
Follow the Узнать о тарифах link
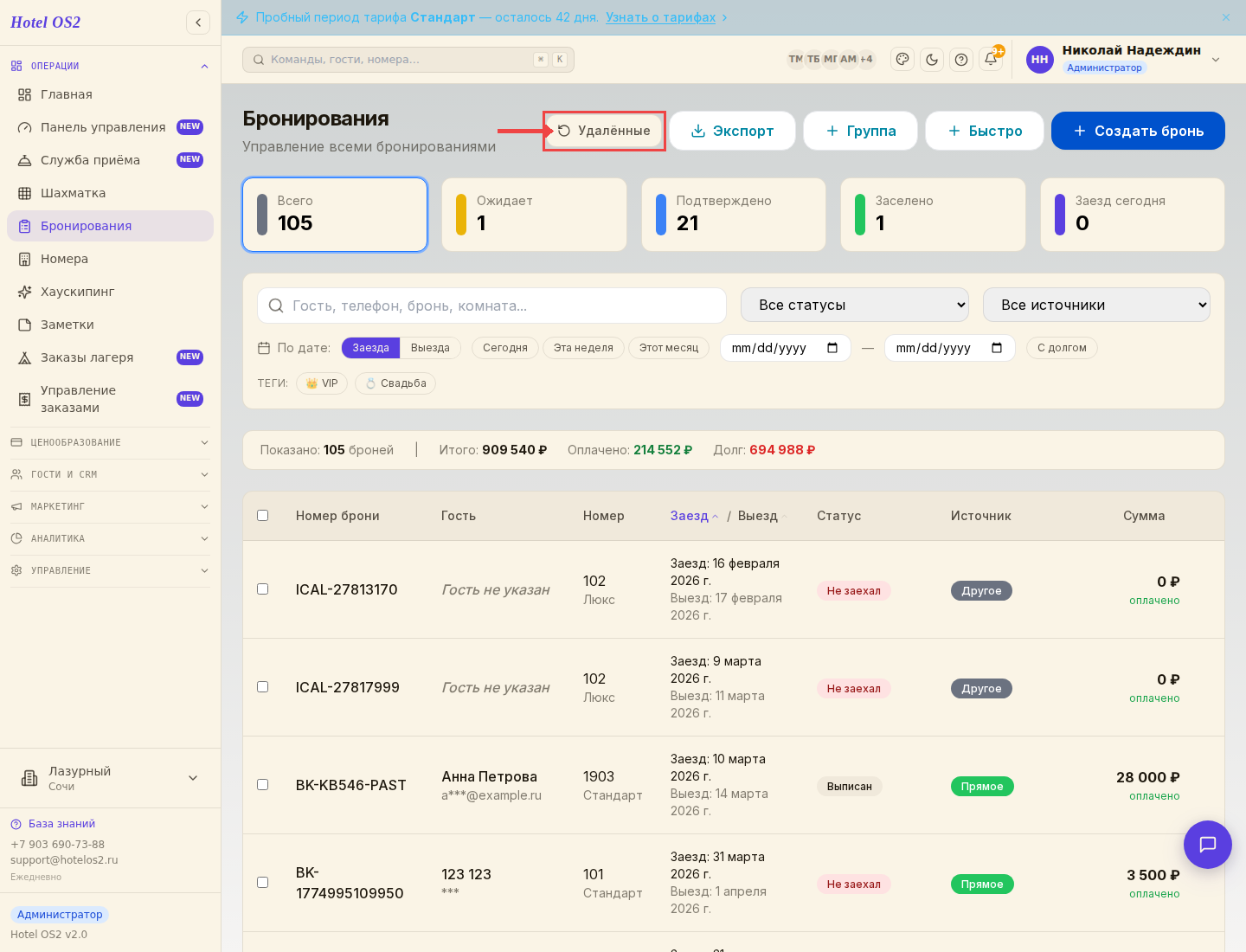coord(661,17)
